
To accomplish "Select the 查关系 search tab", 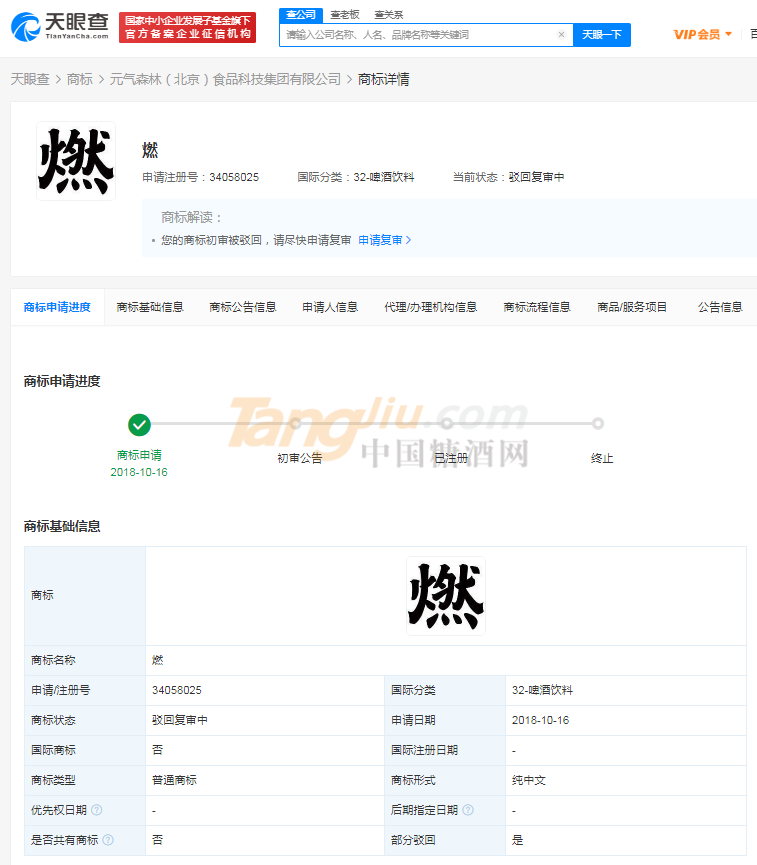I will coord(389,15).
